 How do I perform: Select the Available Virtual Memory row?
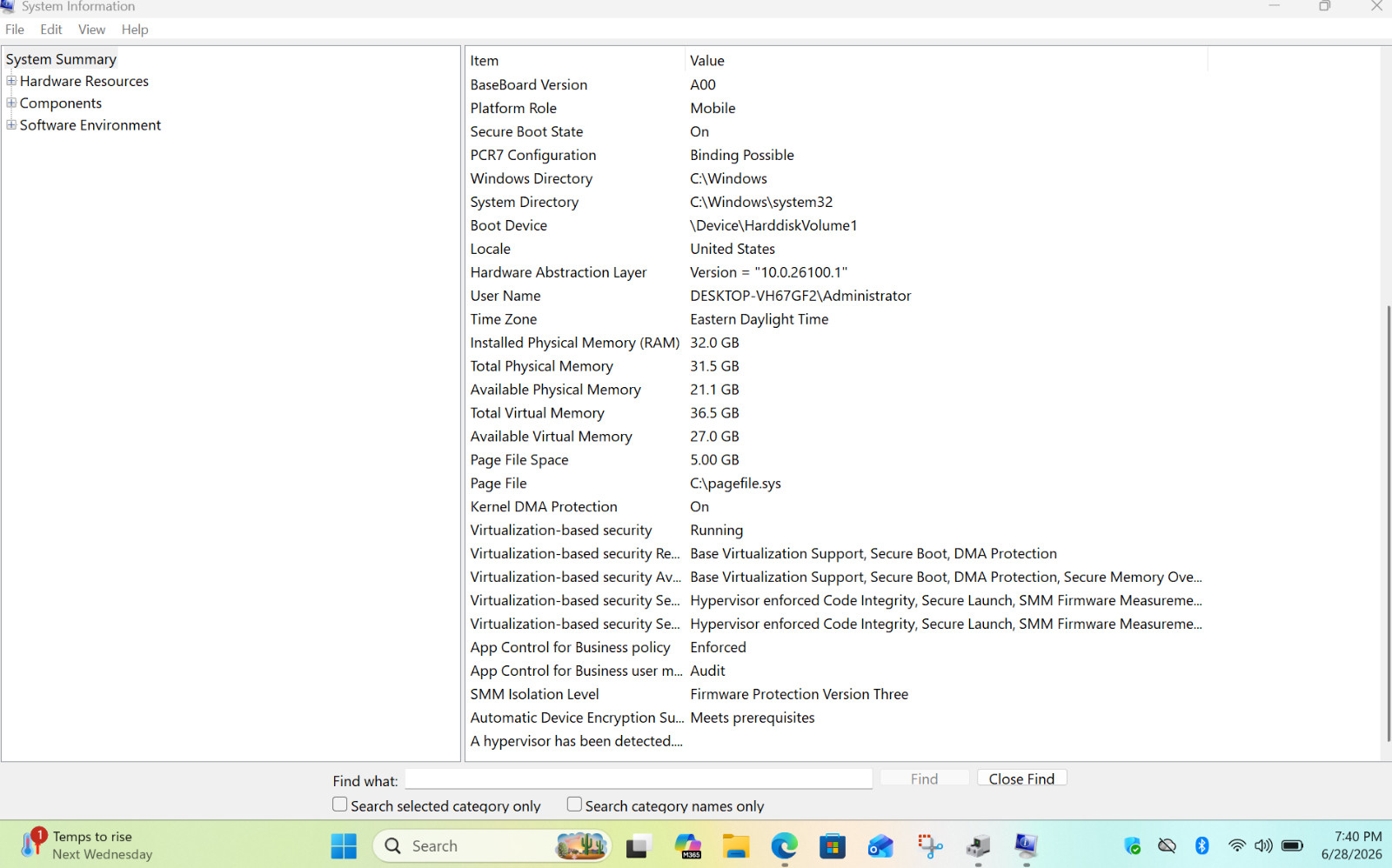pos(836,436)
